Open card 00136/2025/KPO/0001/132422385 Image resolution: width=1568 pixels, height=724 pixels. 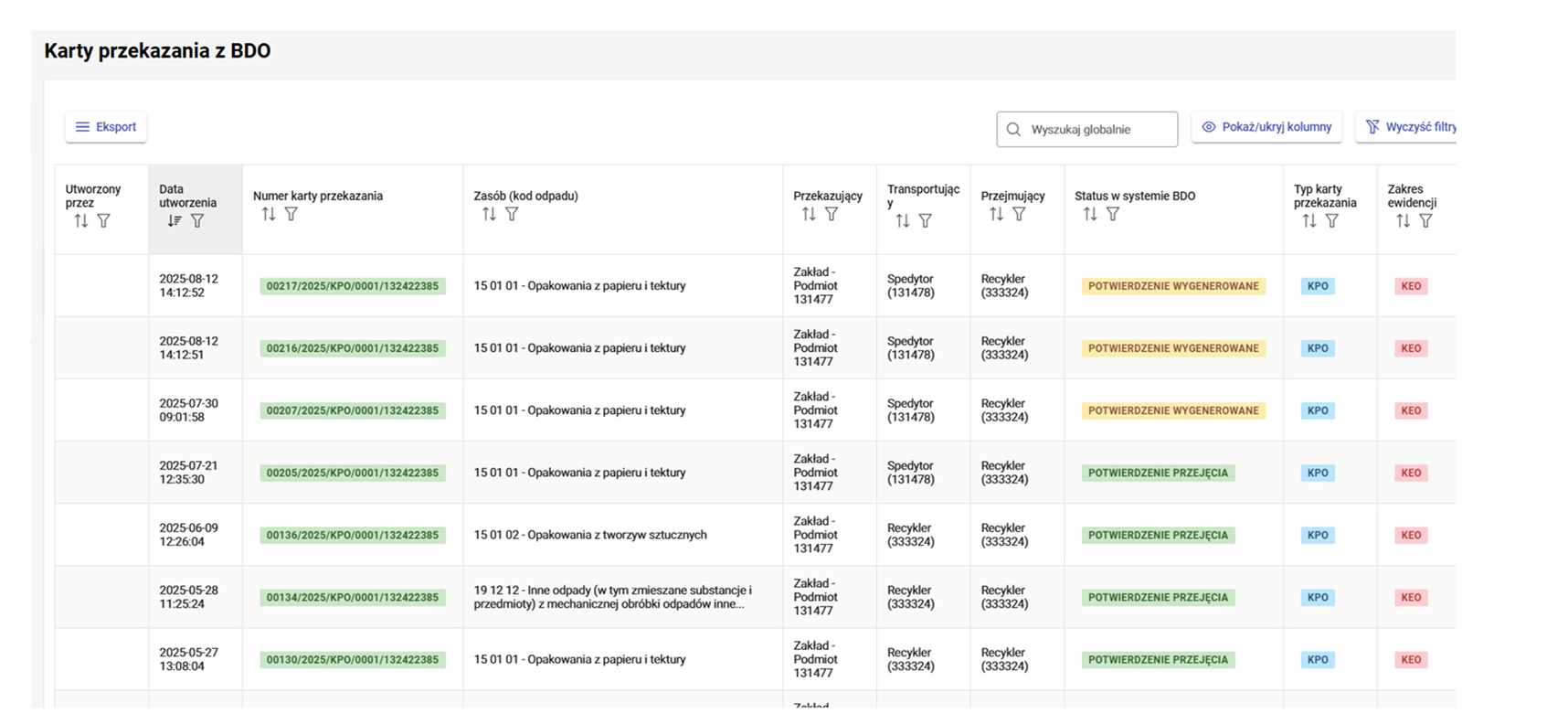coord(353,535)
